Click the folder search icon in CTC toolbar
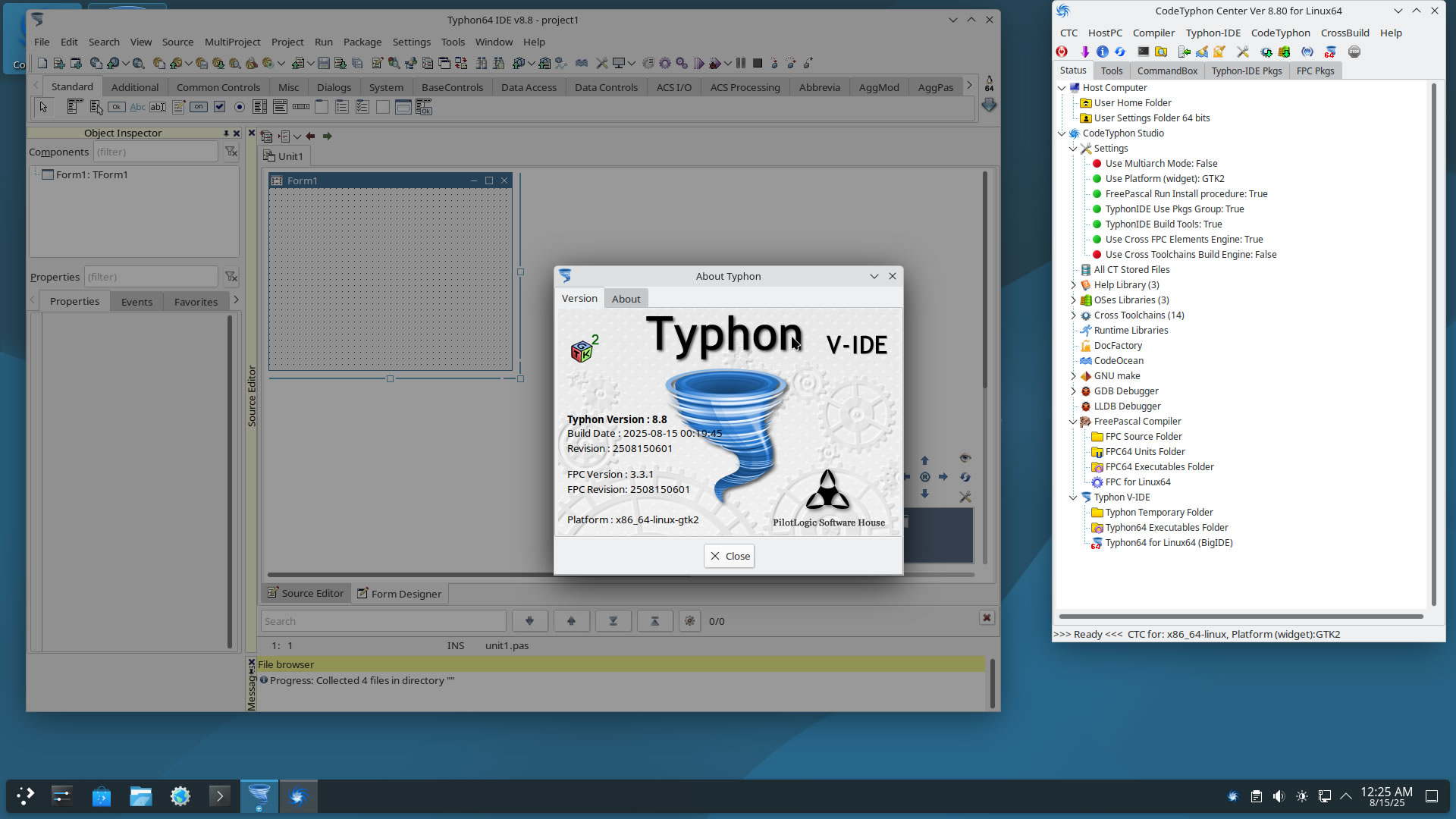Image resolution: width=1456 pixels, height=819 pixels. [x=1161, y=52]
